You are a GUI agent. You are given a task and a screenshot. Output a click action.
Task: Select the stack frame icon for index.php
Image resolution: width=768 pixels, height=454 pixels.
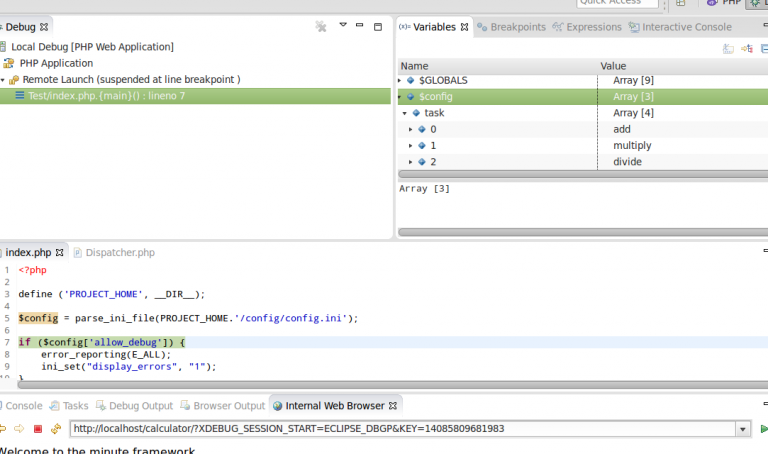click(x=20, y=96)
